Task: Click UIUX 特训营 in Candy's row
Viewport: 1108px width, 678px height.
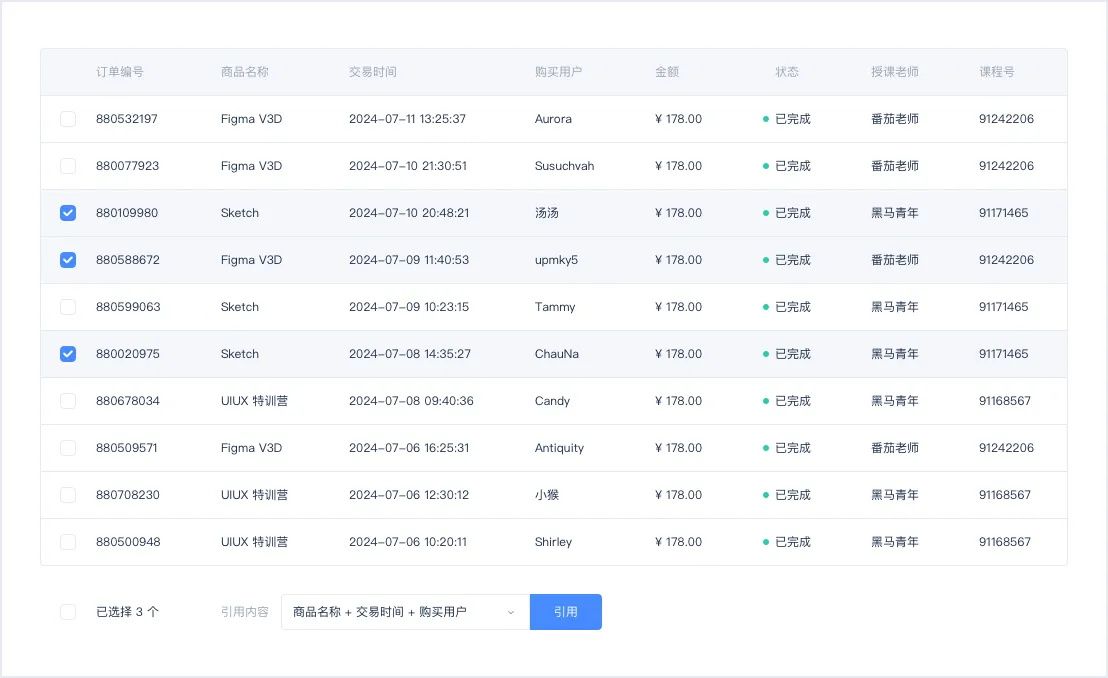Action: pos(254,401)
